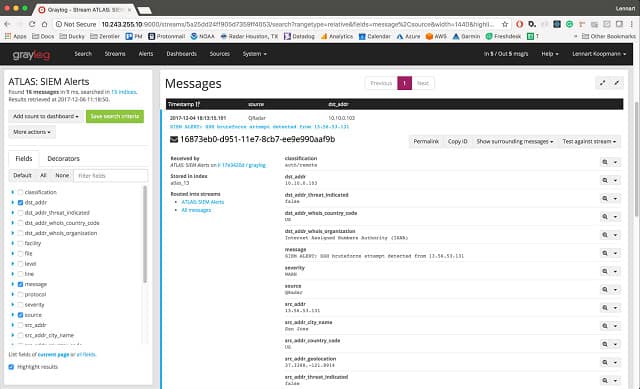Uncheck the dst_addr field checkbox
Screen dimensions: 640x389
tap(20, 202)
